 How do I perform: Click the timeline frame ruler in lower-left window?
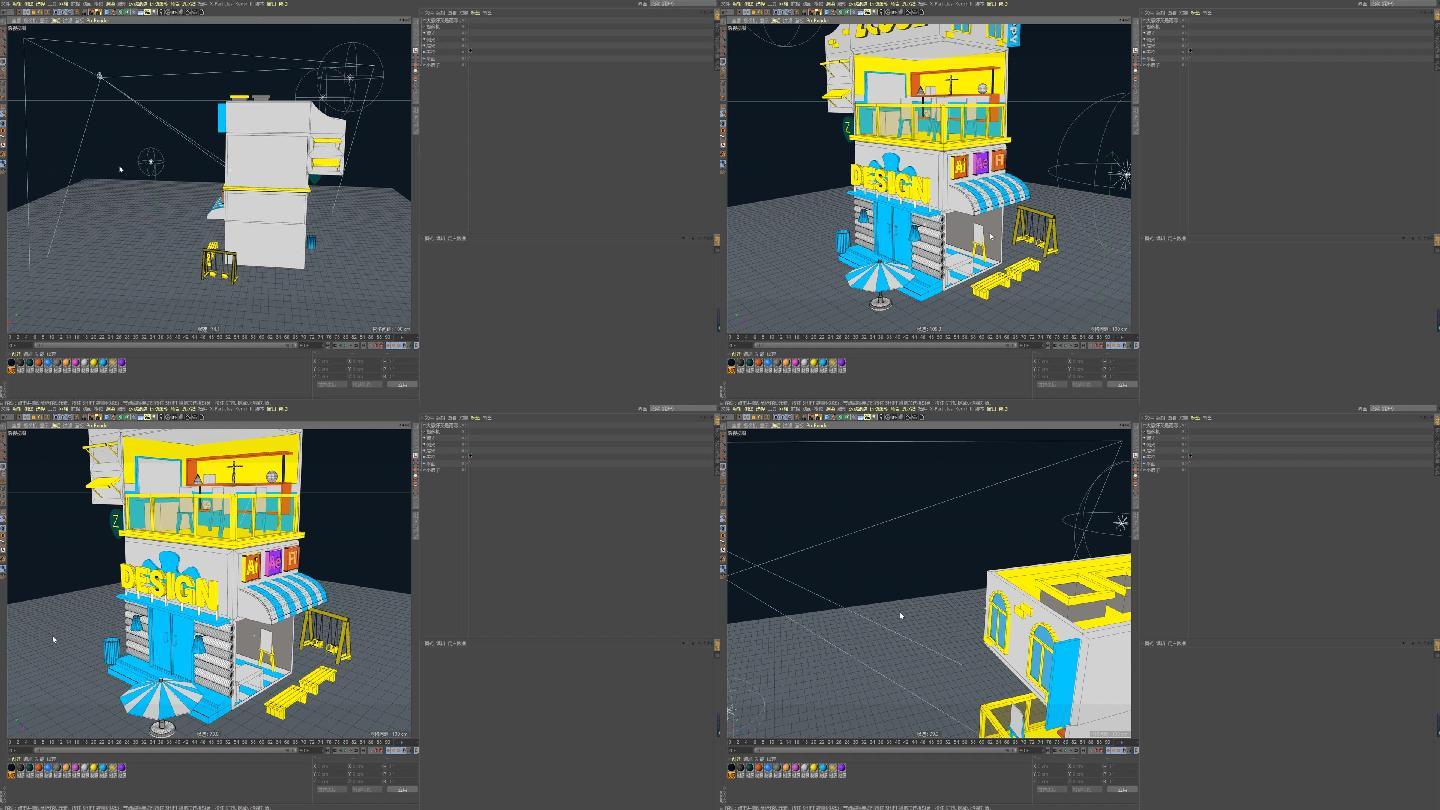pos(209,742)
